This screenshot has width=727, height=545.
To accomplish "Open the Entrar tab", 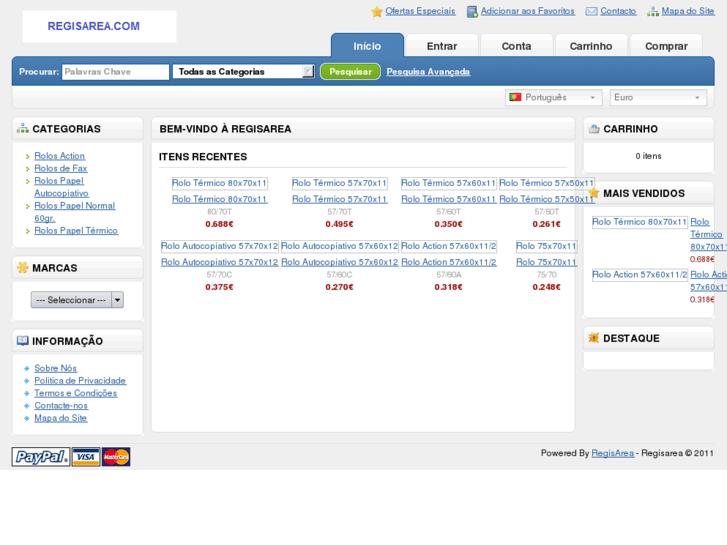I will [442, 45].
